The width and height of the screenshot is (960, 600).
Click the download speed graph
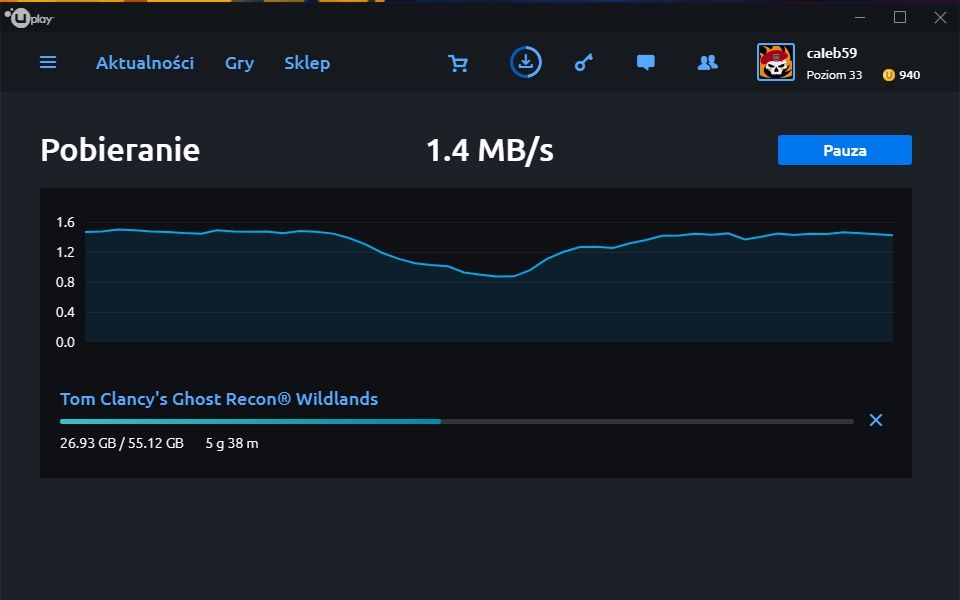[x=489, y=282]
